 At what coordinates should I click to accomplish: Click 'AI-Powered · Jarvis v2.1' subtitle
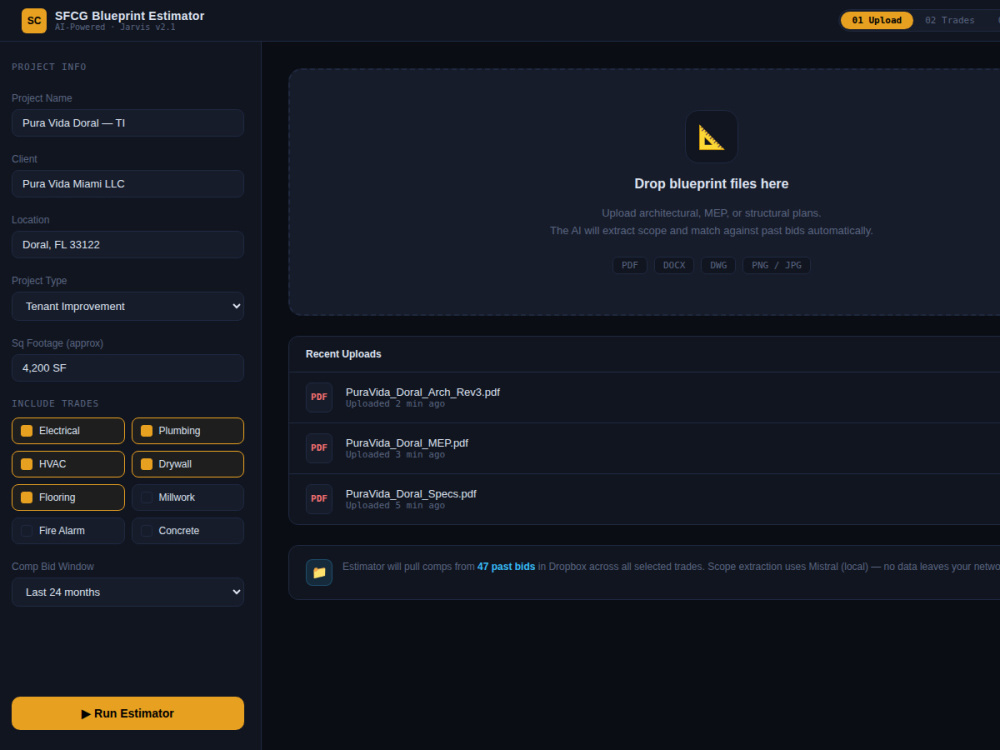[x=115, y=27]
